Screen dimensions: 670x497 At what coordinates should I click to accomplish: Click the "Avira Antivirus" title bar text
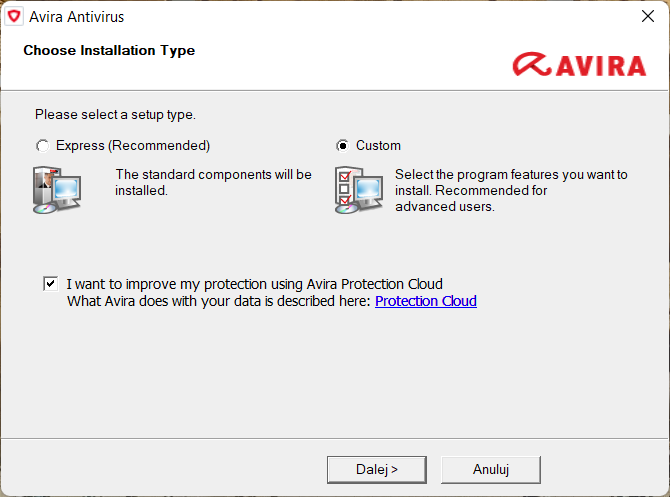(x=77, y=17)
